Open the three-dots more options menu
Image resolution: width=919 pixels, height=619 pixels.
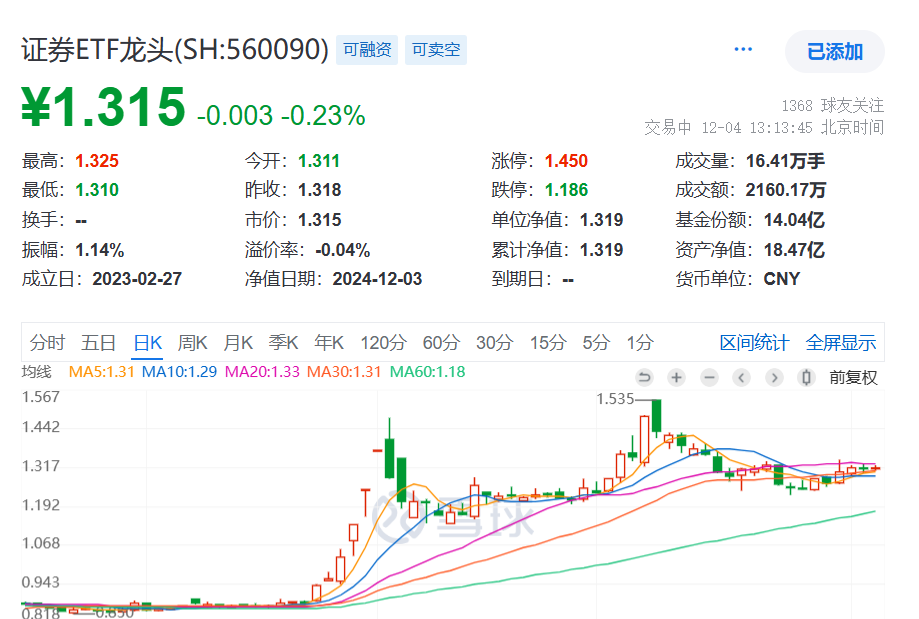pos(743,49)
